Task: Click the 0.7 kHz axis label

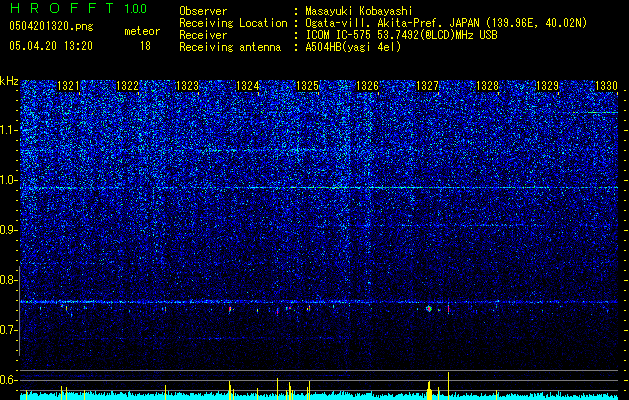Action: coord(8,330)
